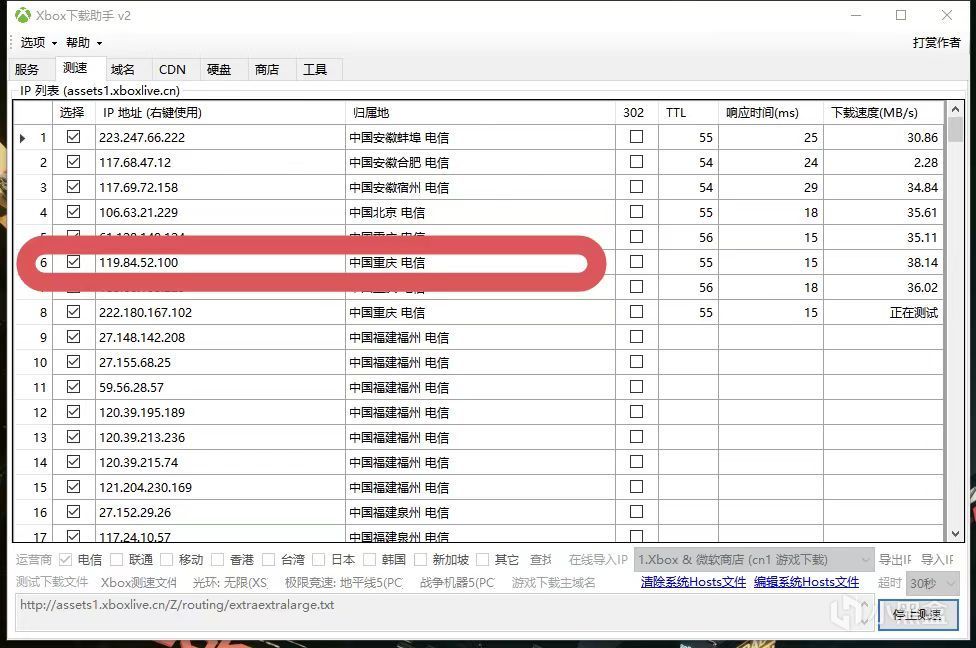The image size is (976, 648).
Task: Click the 查找 link
Action: point(541,560)
